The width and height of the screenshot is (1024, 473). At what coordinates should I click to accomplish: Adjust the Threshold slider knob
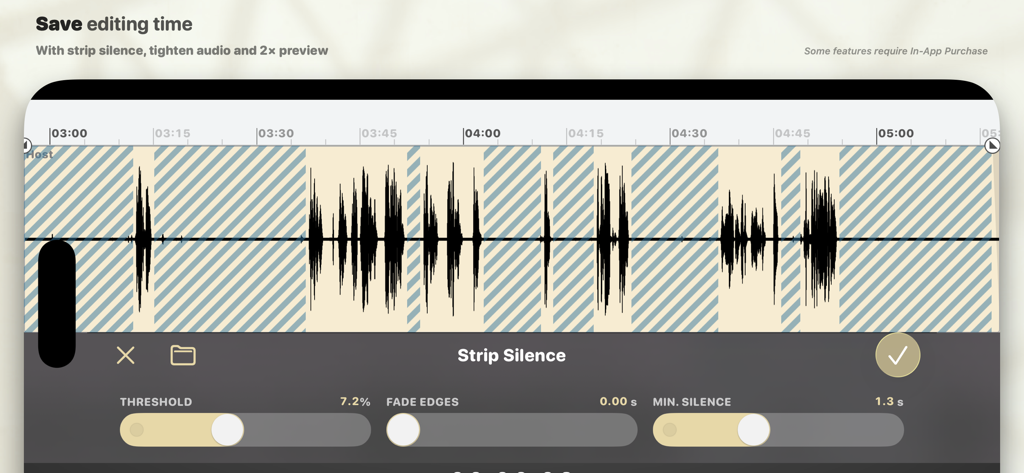(x=227, y=429)
